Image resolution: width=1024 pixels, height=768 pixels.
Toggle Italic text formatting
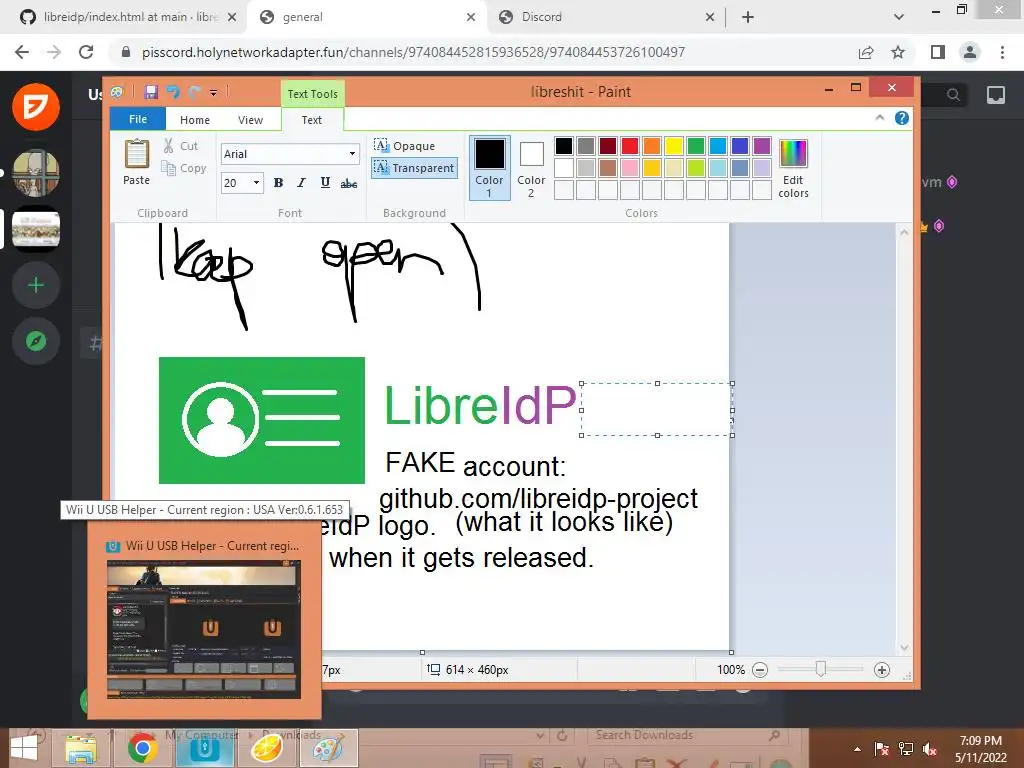coord(301,183)
